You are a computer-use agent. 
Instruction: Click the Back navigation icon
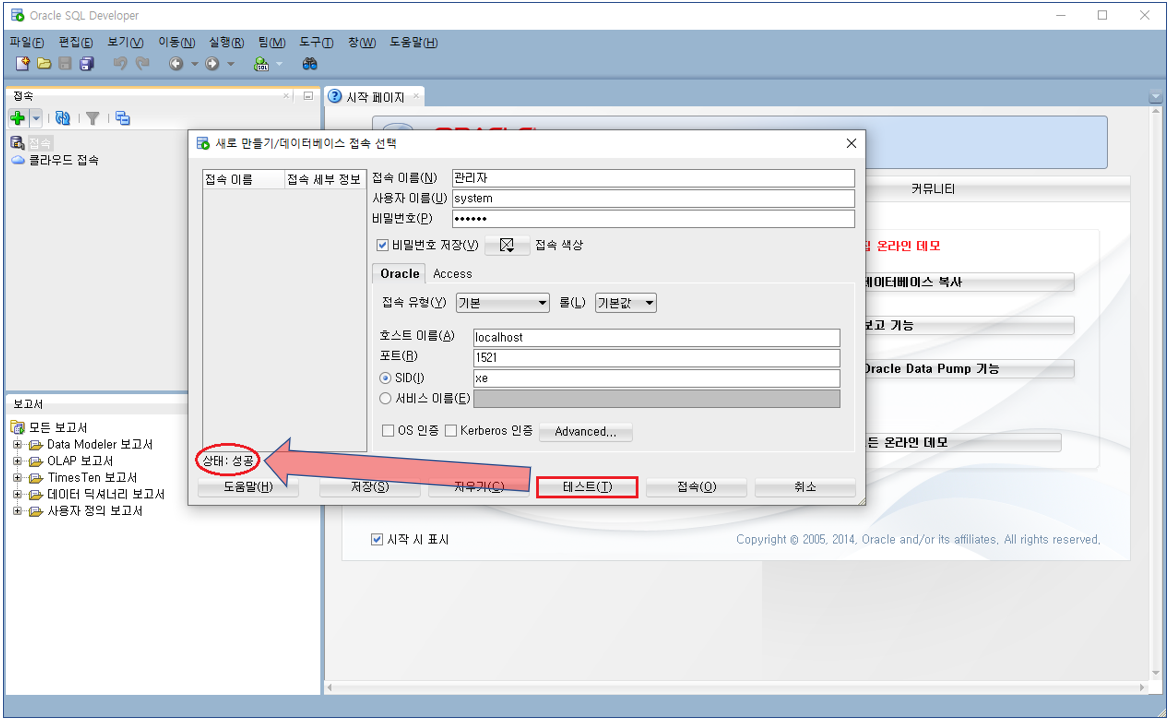pyautogui.click(x=175, y=64)
